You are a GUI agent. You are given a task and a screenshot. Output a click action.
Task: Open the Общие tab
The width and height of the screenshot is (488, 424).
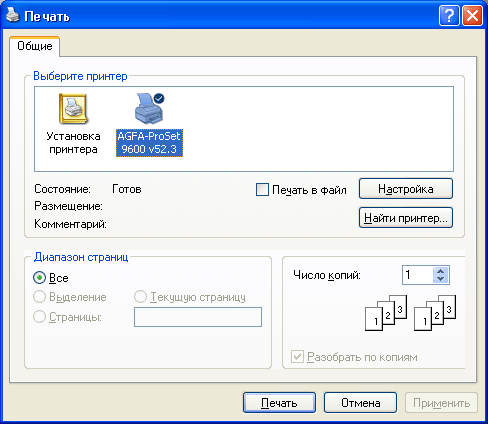[x=35, y=46]
